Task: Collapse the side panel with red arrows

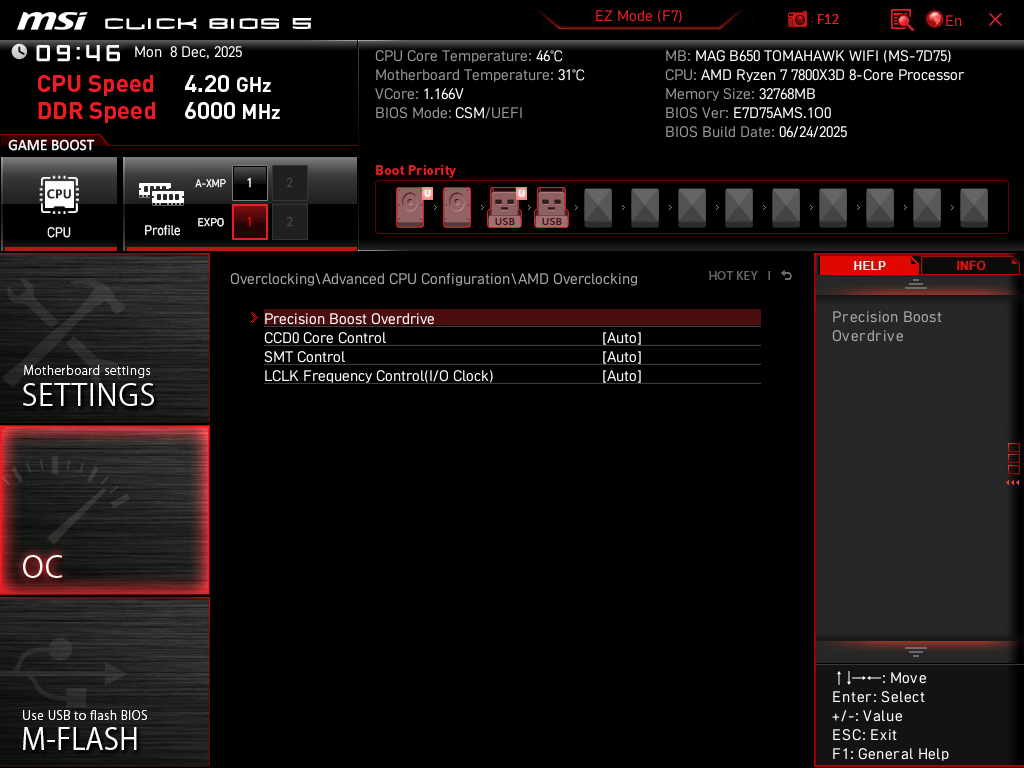Action: [x=1012, y=483]
